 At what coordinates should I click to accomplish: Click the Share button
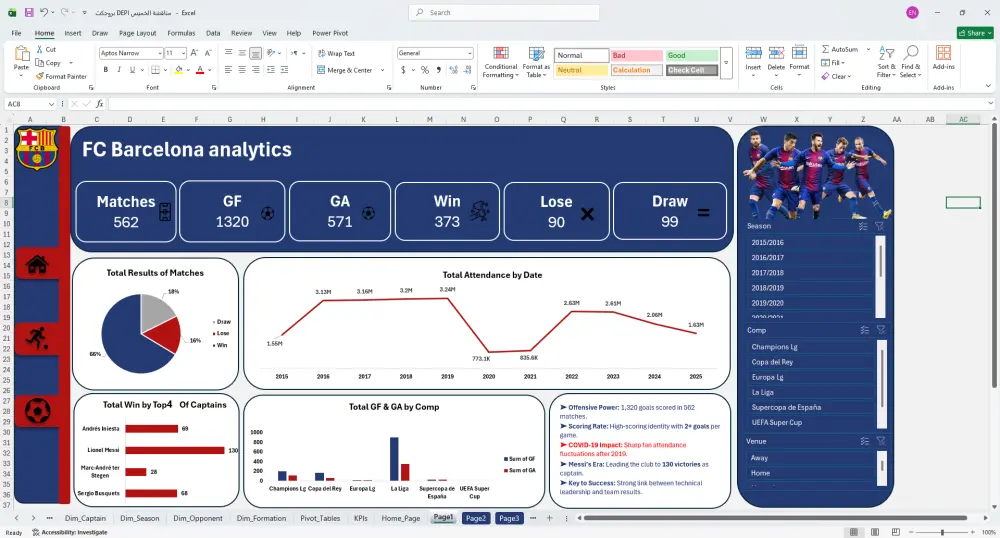[x=975, y=33]
